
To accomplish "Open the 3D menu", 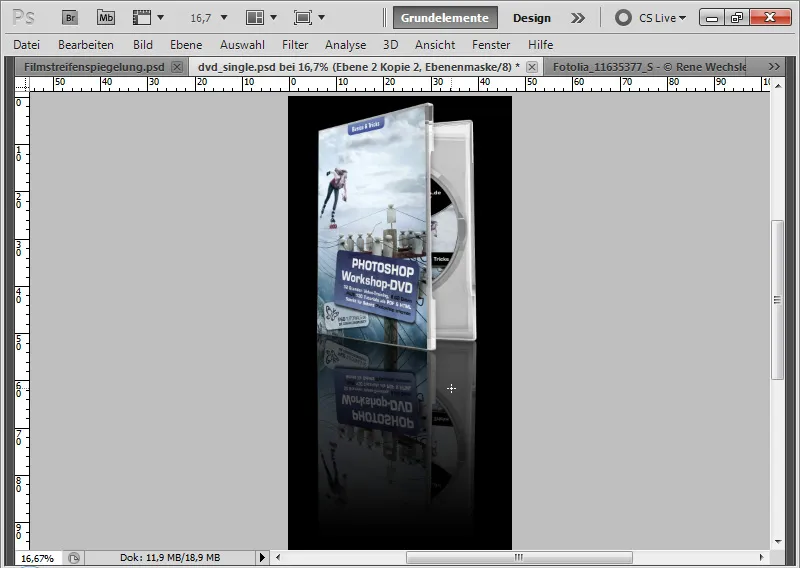I will (390, 45).
